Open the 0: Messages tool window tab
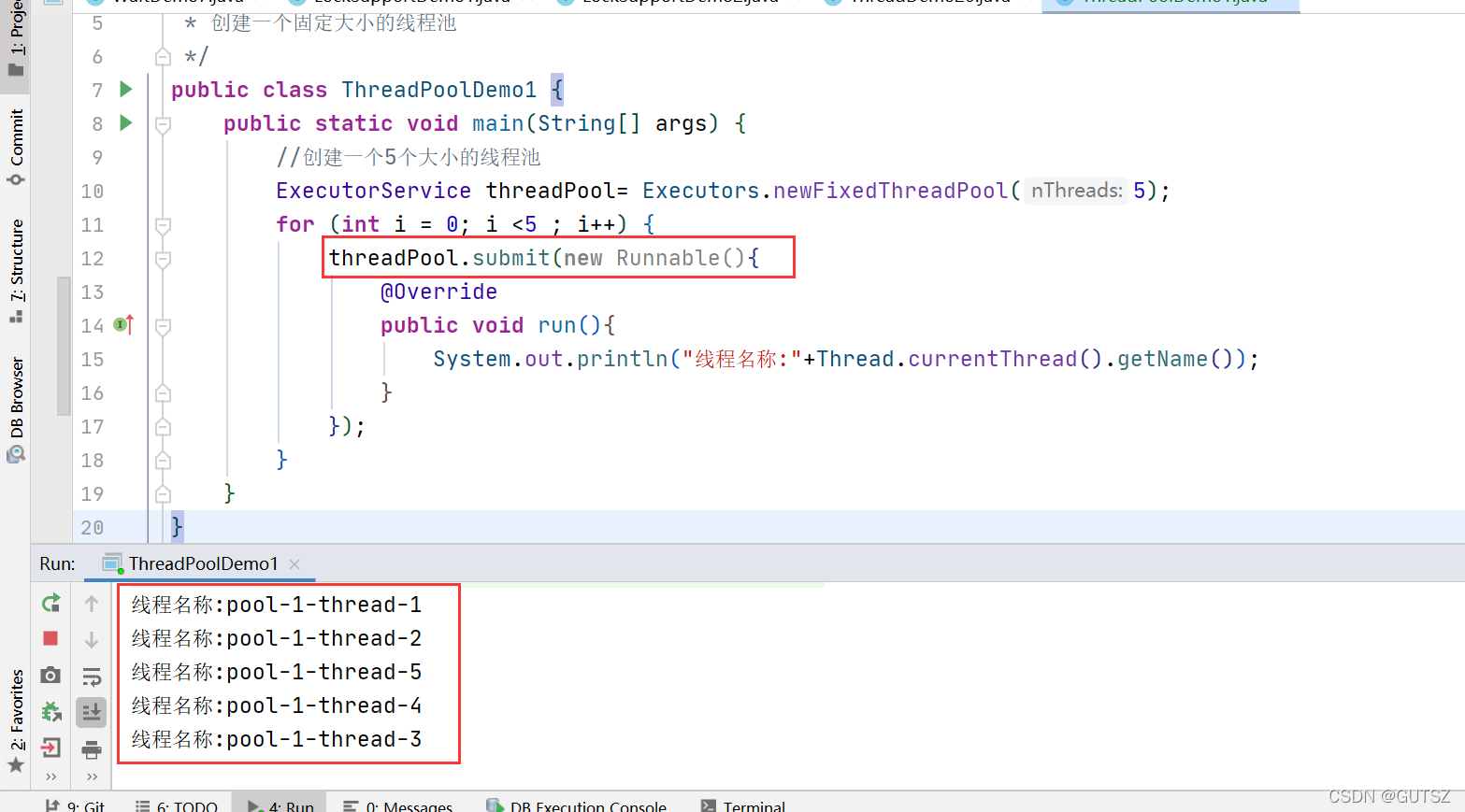The height and width of the screenshot is (812, 1465). click(397, 805)
